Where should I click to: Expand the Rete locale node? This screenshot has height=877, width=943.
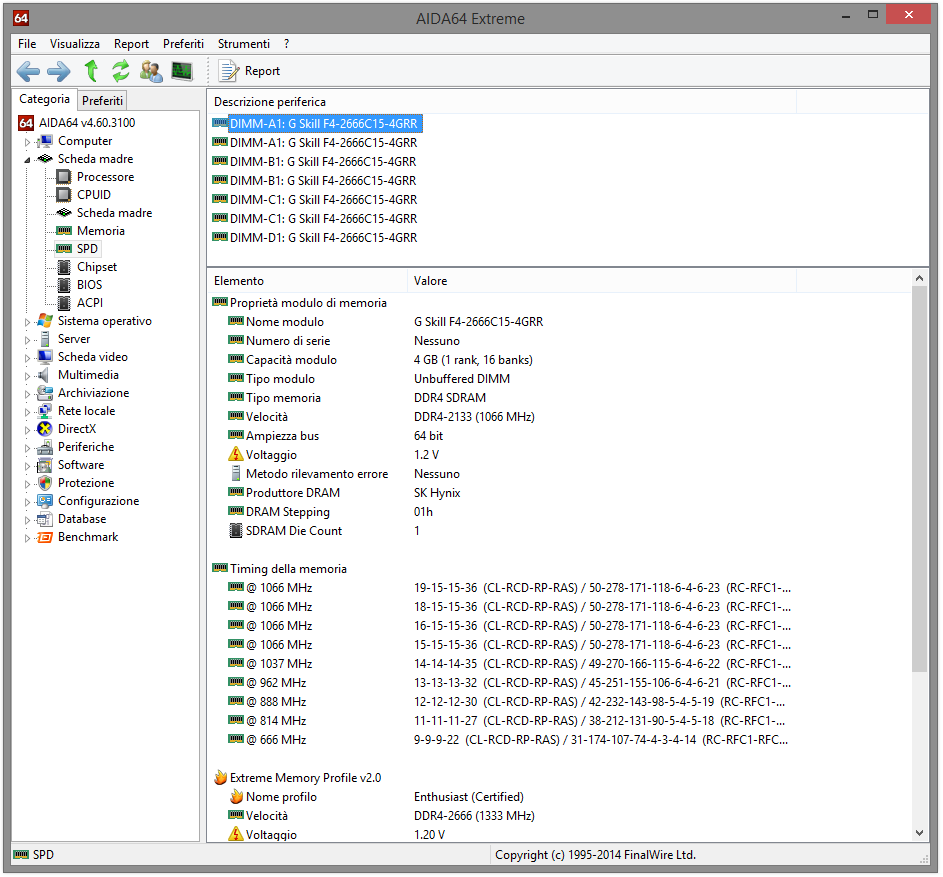(26, 412)
